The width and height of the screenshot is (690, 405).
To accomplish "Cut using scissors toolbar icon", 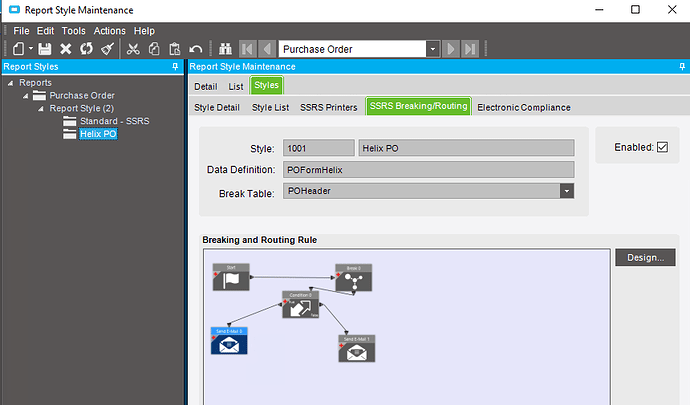I will pyautogui.click(x=133, y=49).
